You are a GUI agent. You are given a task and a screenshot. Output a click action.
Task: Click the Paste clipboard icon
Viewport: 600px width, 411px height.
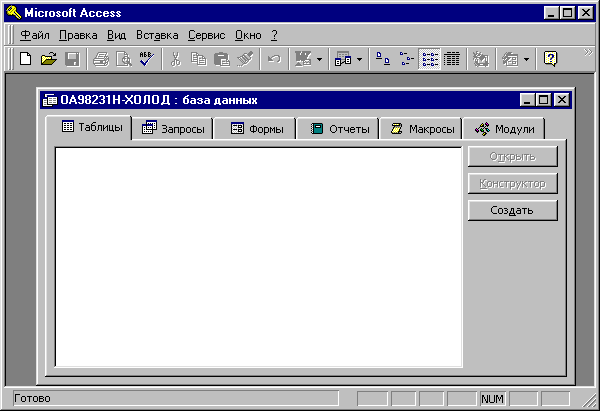(x=222, y=59)
